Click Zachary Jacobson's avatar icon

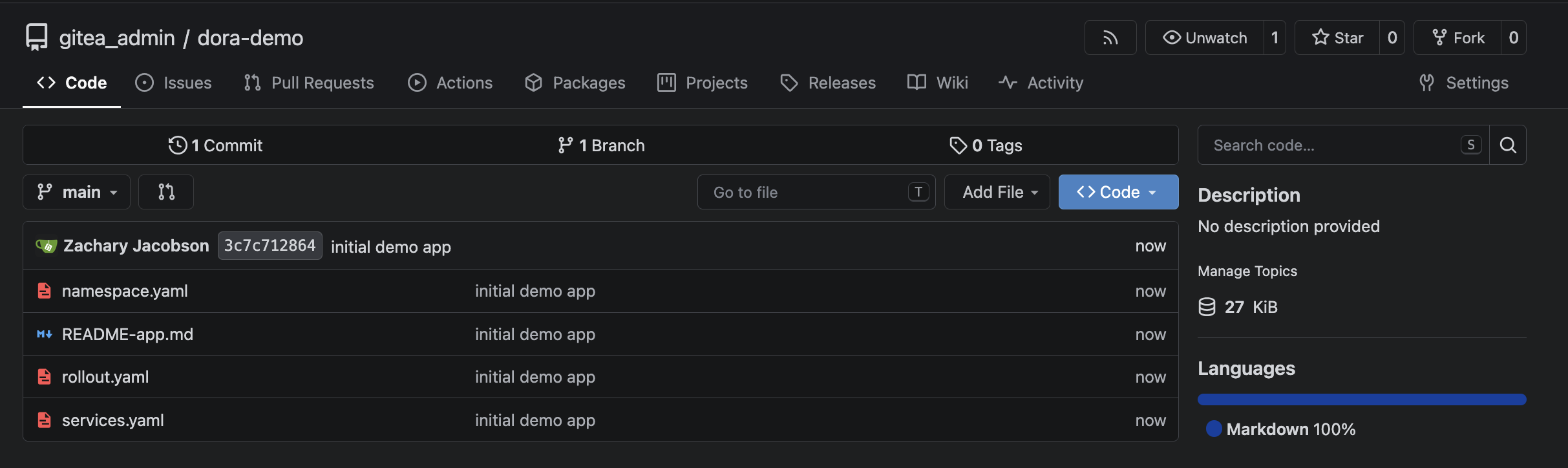tap(46, 246)
